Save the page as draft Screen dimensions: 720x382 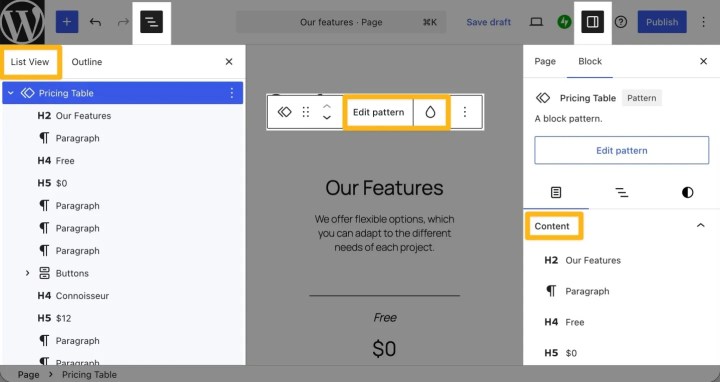[x=489, y=22]
